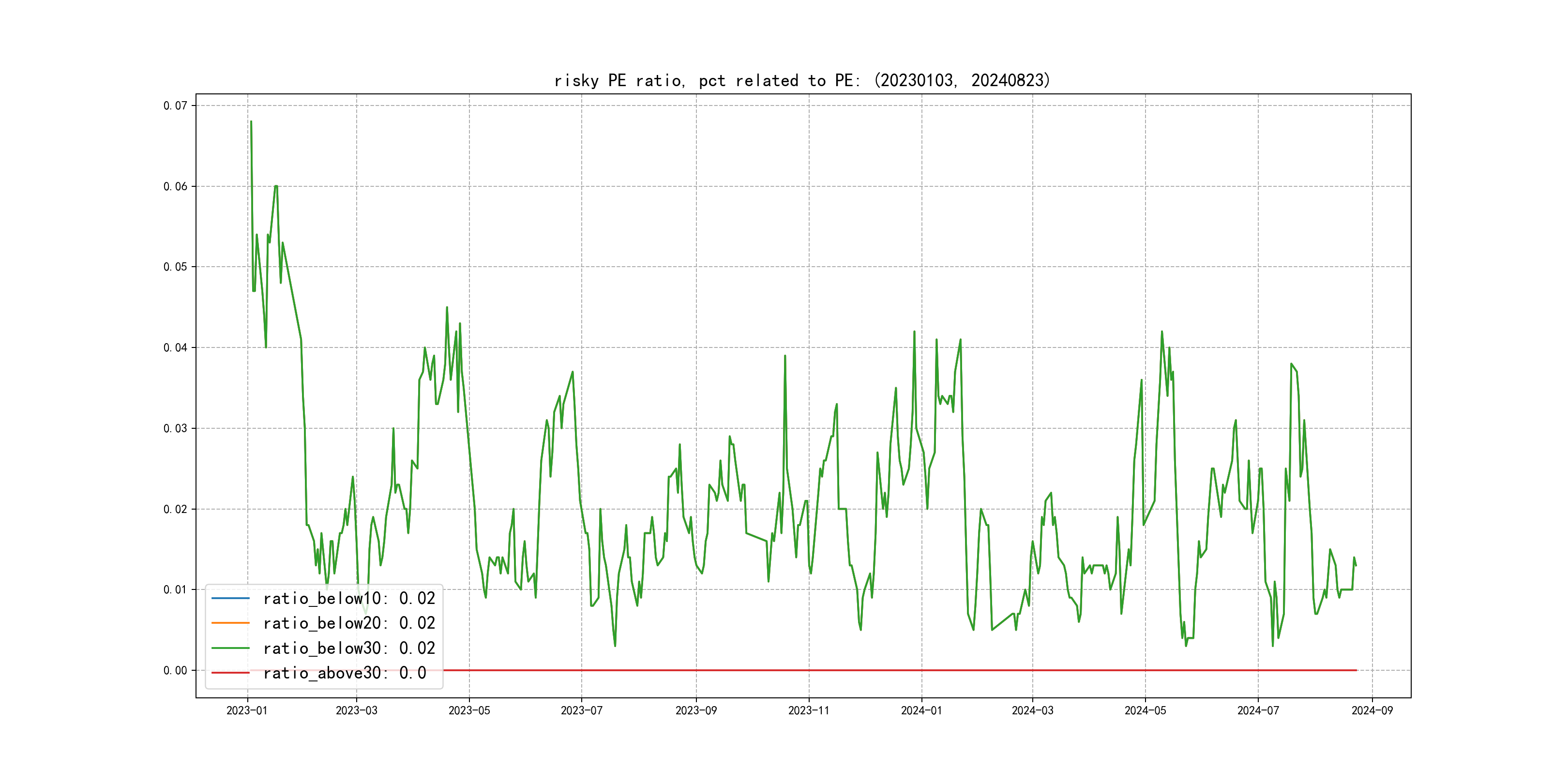Click the 0.02 y-axis tick label
1568x784 pixels.
(175, 509)
